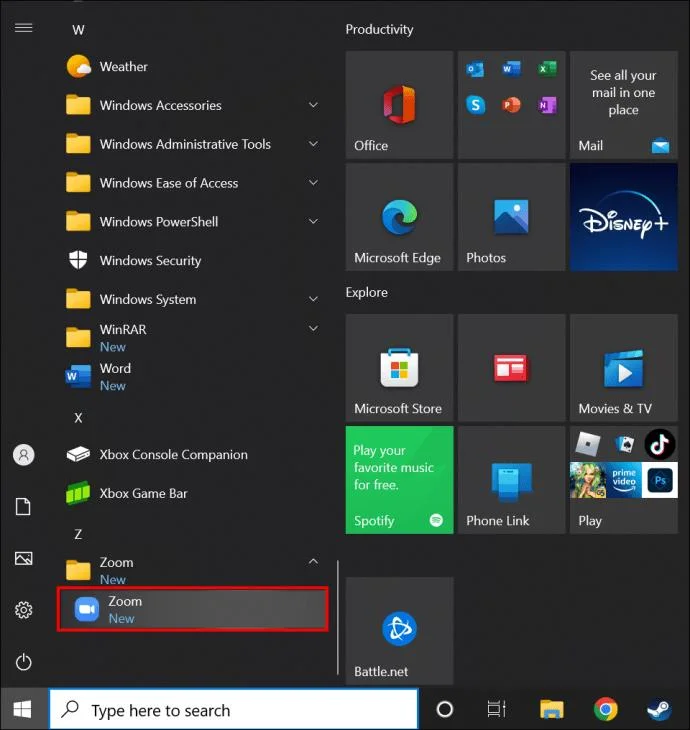Open the Photos tile
Viewport: 690px width, 730px height.
511,217
